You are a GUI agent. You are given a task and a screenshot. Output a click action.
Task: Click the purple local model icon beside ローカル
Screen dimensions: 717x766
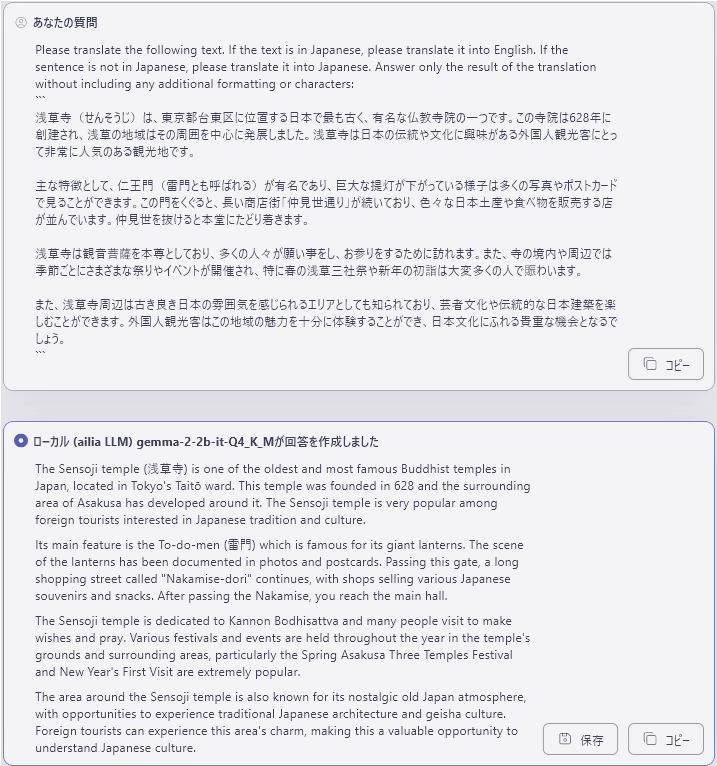[x=21, y=441]
